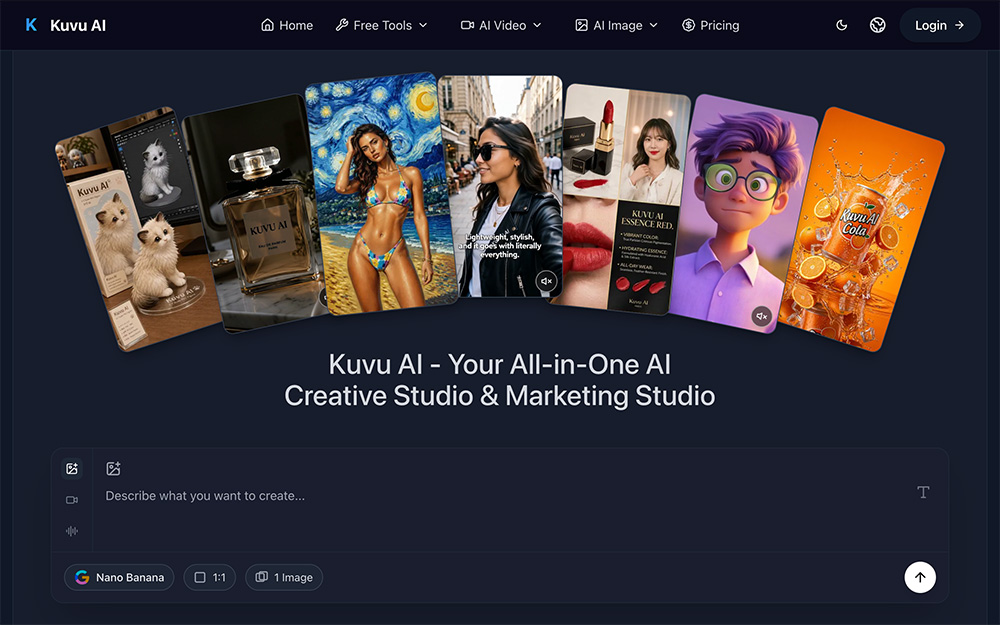This screenshot has width=1000, height=625.
Task: Click the Login button
Action: click(940, 26)
